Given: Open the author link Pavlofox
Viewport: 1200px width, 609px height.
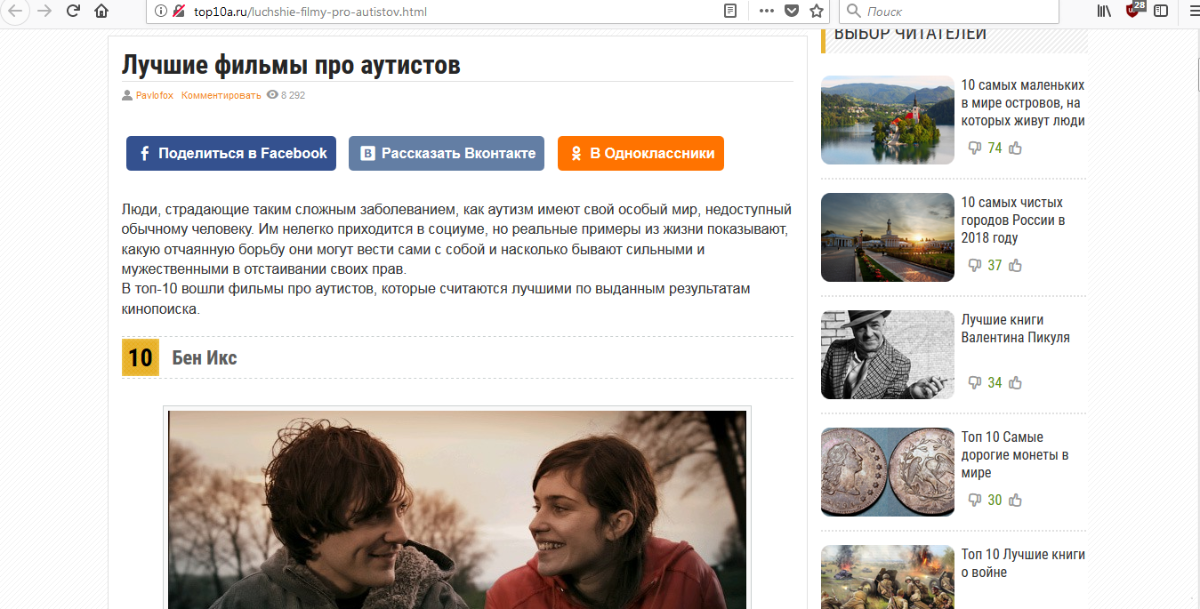Looking at the screenshot, I should click(154, 95).
